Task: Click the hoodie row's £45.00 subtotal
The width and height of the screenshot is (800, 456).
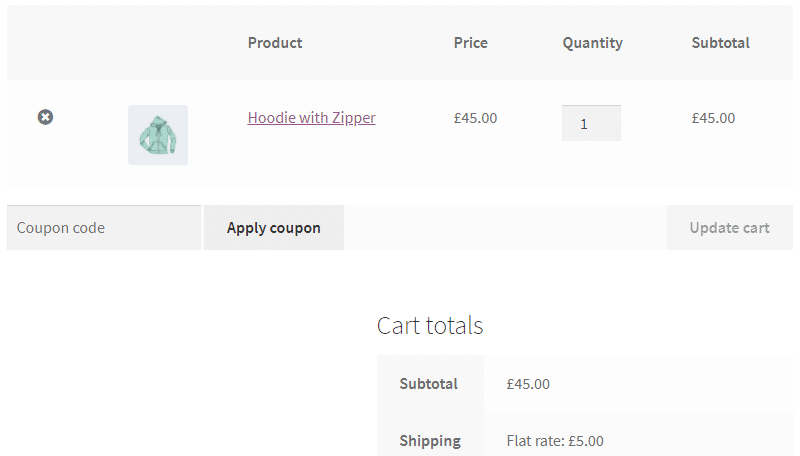Action: (x=713, y=118)
